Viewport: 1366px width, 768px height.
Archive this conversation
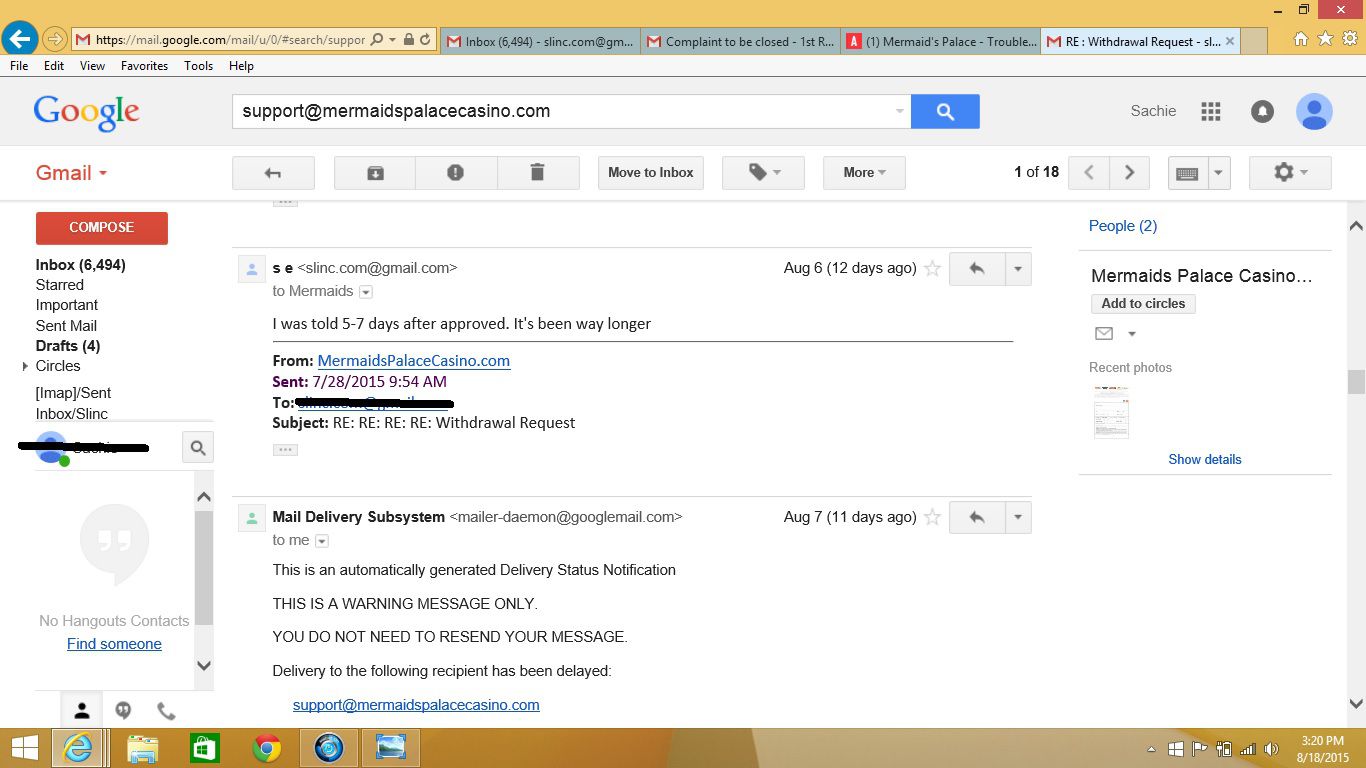(x=375, y=173)
